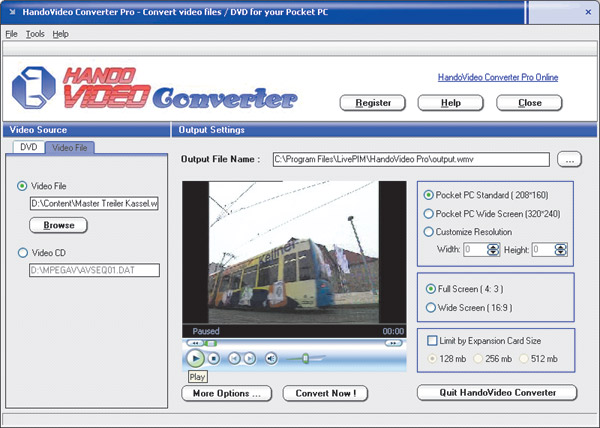Adjust the volume slider

click(x=305, y=359)
